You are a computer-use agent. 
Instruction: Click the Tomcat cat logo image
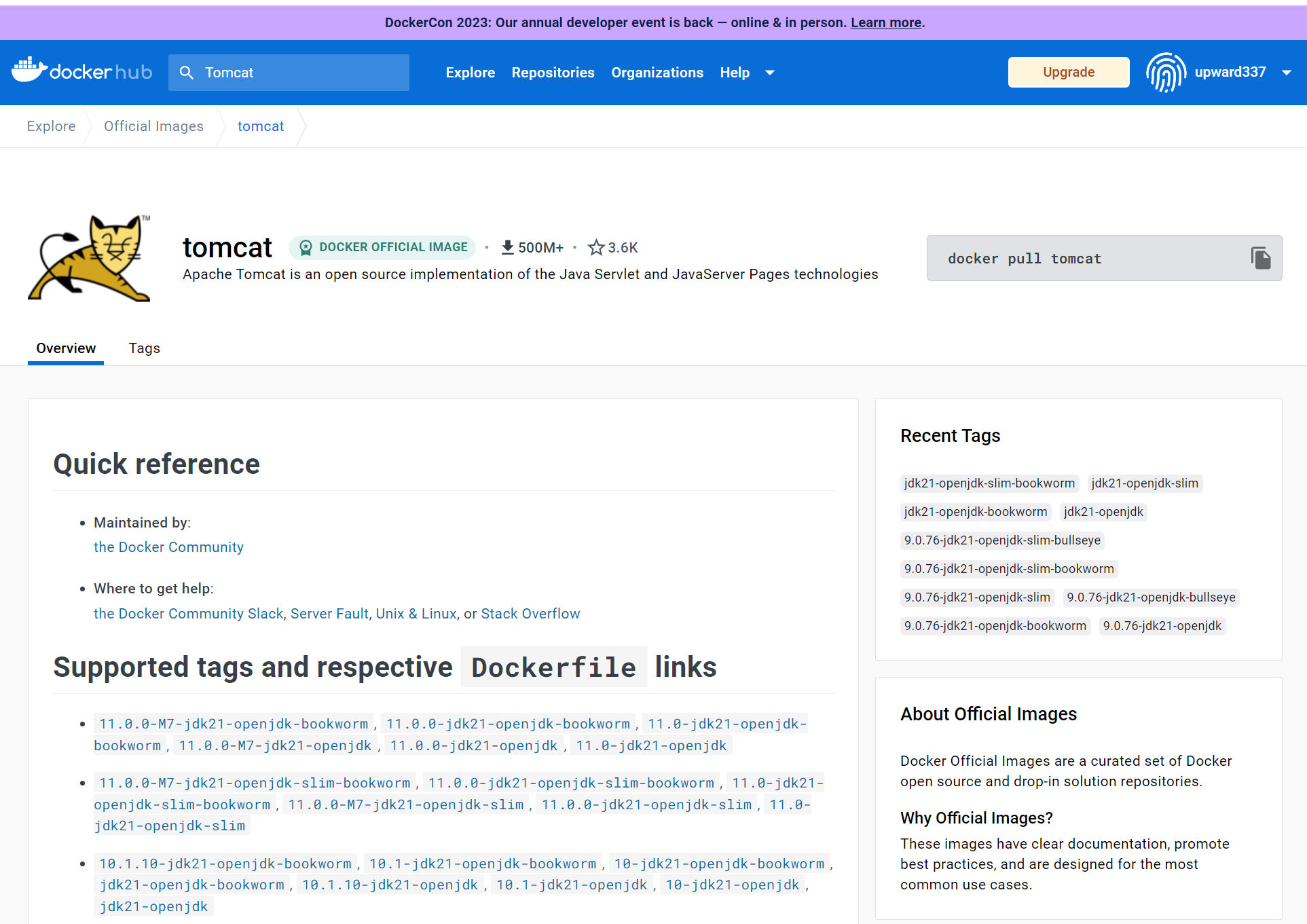(89, 259)
